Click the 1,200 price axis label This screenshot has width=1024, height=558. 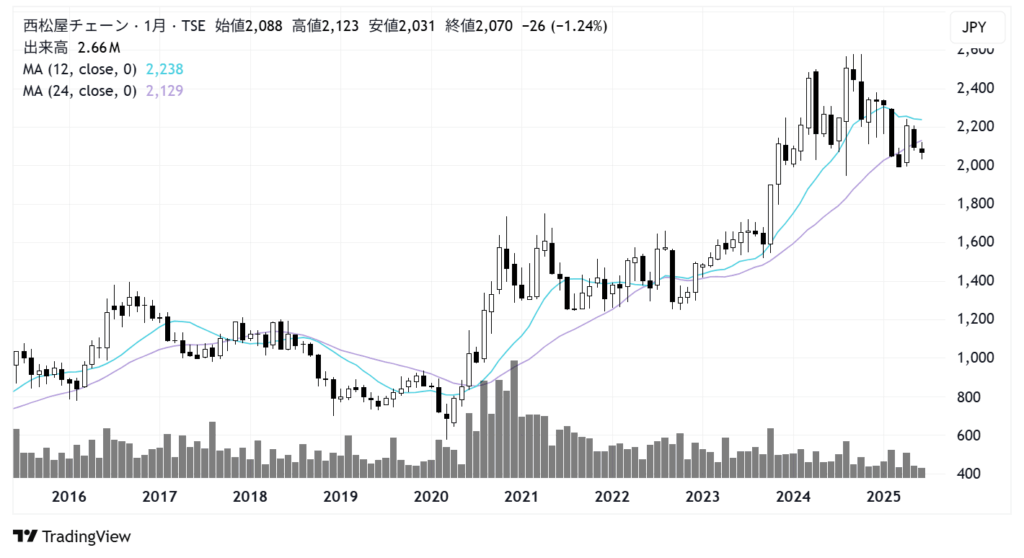coord(975,320)
